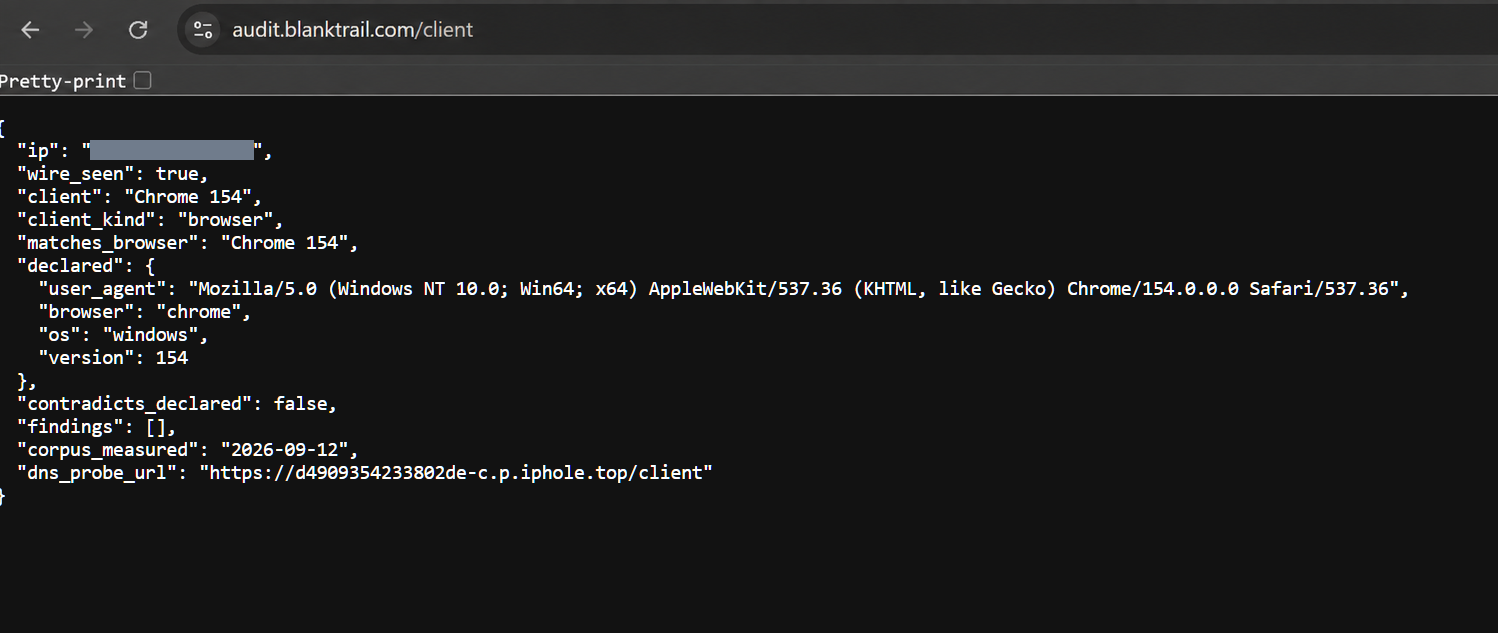Click the redacted ip value block
The height and width of the screenshot is (633, 1498).
(171, 151)
